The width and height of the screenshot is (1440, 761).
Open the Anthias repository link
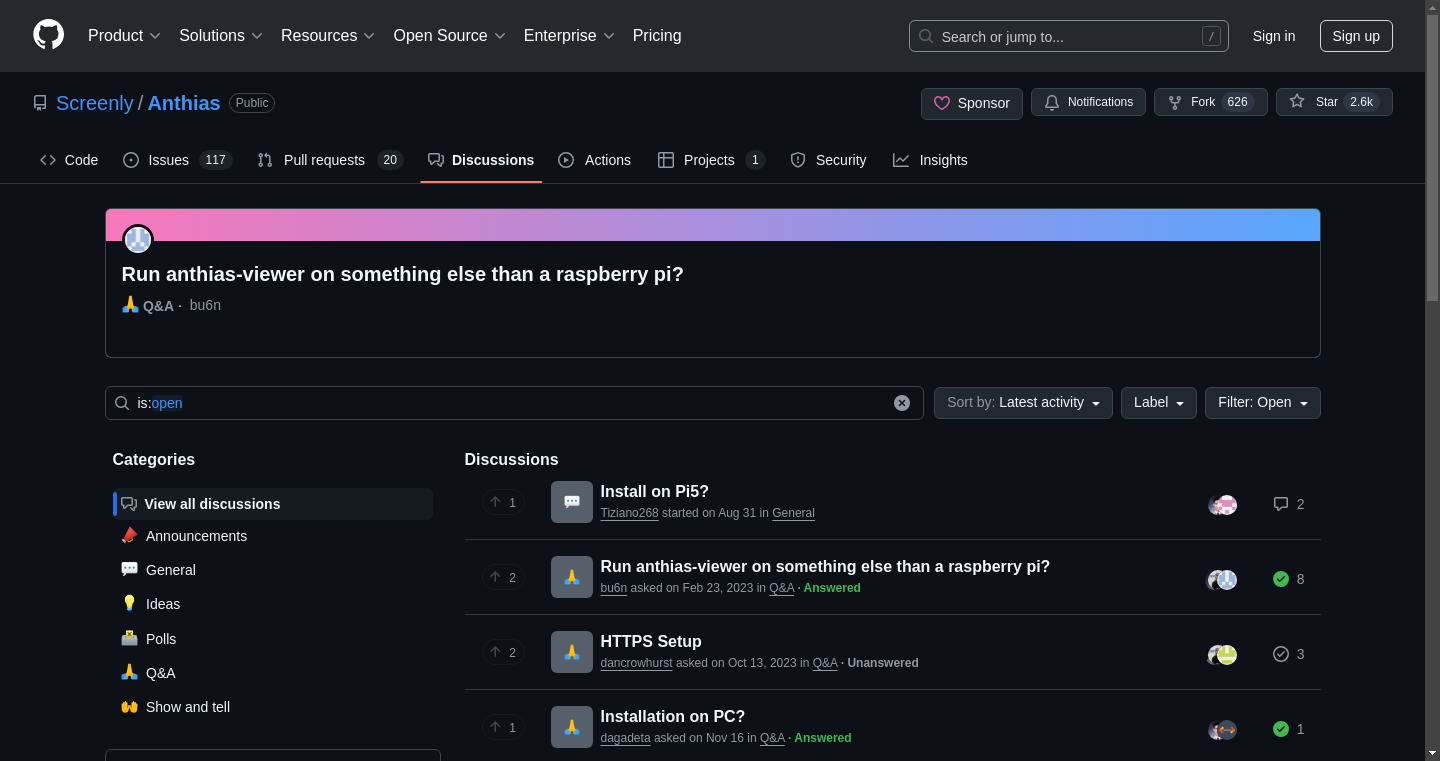pyautogui.click(x=184, y=103)
